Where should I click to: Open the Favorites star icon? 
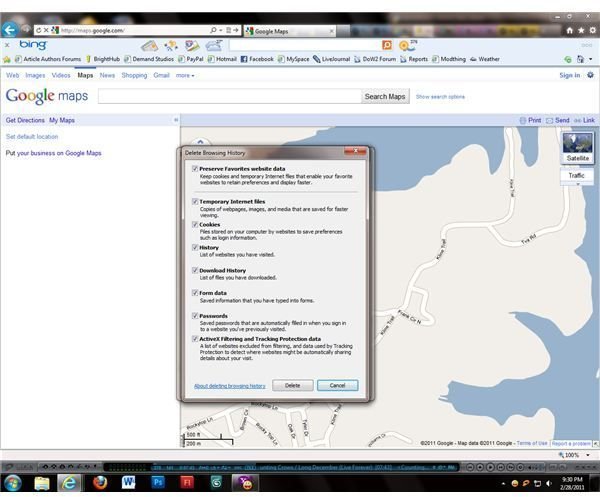point(581,30)
